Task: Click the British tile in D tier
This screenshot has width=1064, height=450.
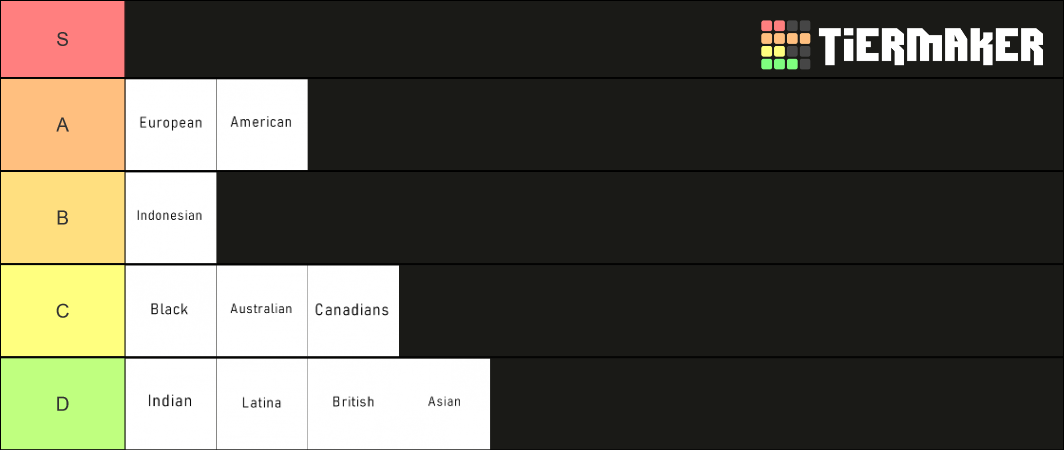Action: (x=353, y=403)
